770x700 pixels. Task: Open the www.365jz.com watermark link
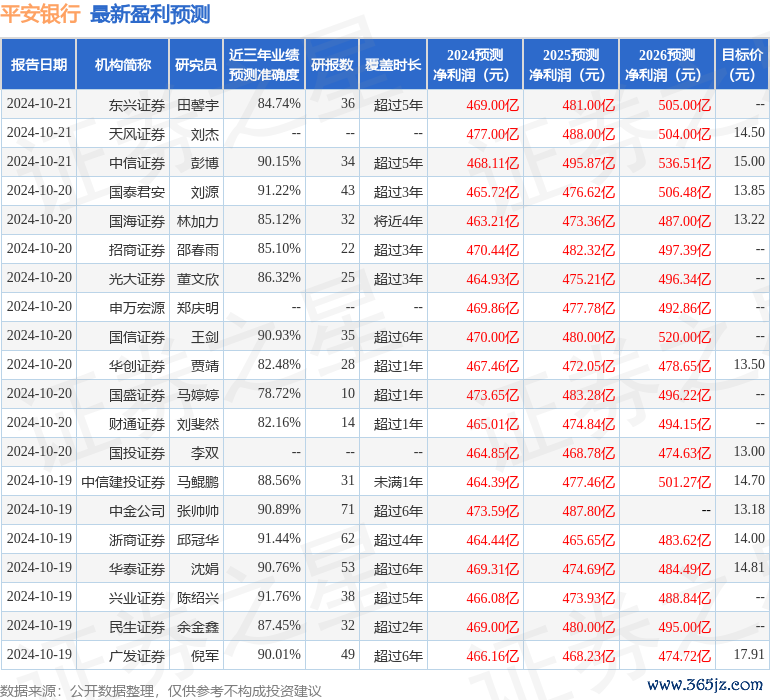705,684
